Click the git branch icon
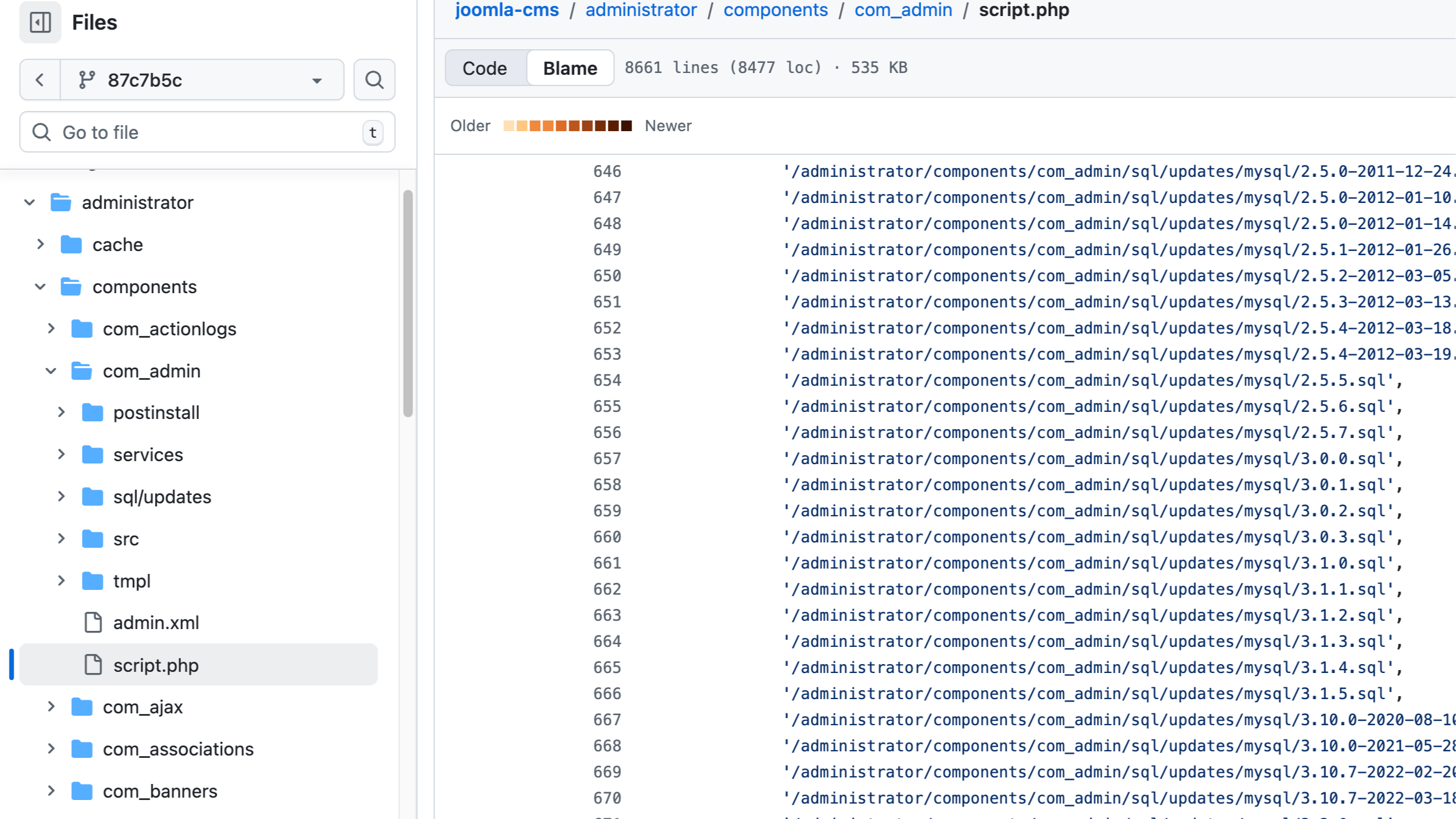Screen dimensions: 1456x819 [x=87, y=80]
